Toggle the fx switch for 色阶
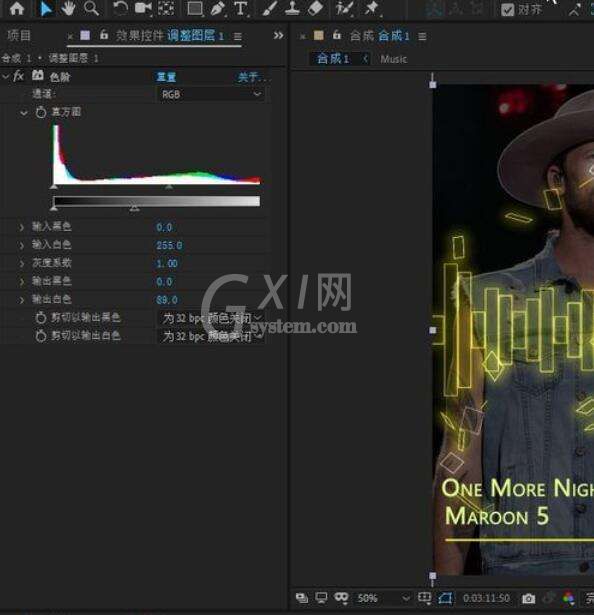The width and height of the screenshot is (594, 615). (18, 75)
